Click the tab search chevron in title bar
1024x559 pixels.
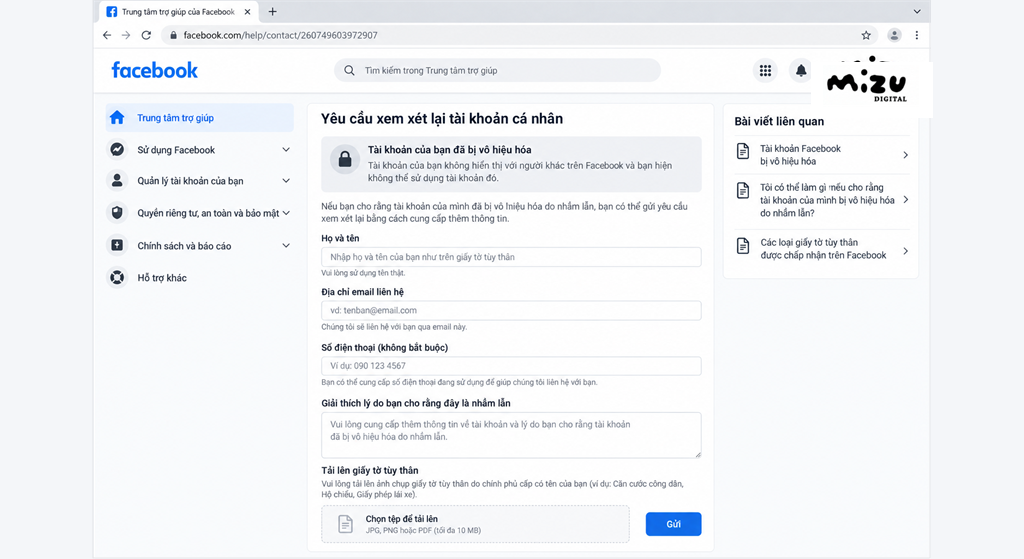click(917, 12)
